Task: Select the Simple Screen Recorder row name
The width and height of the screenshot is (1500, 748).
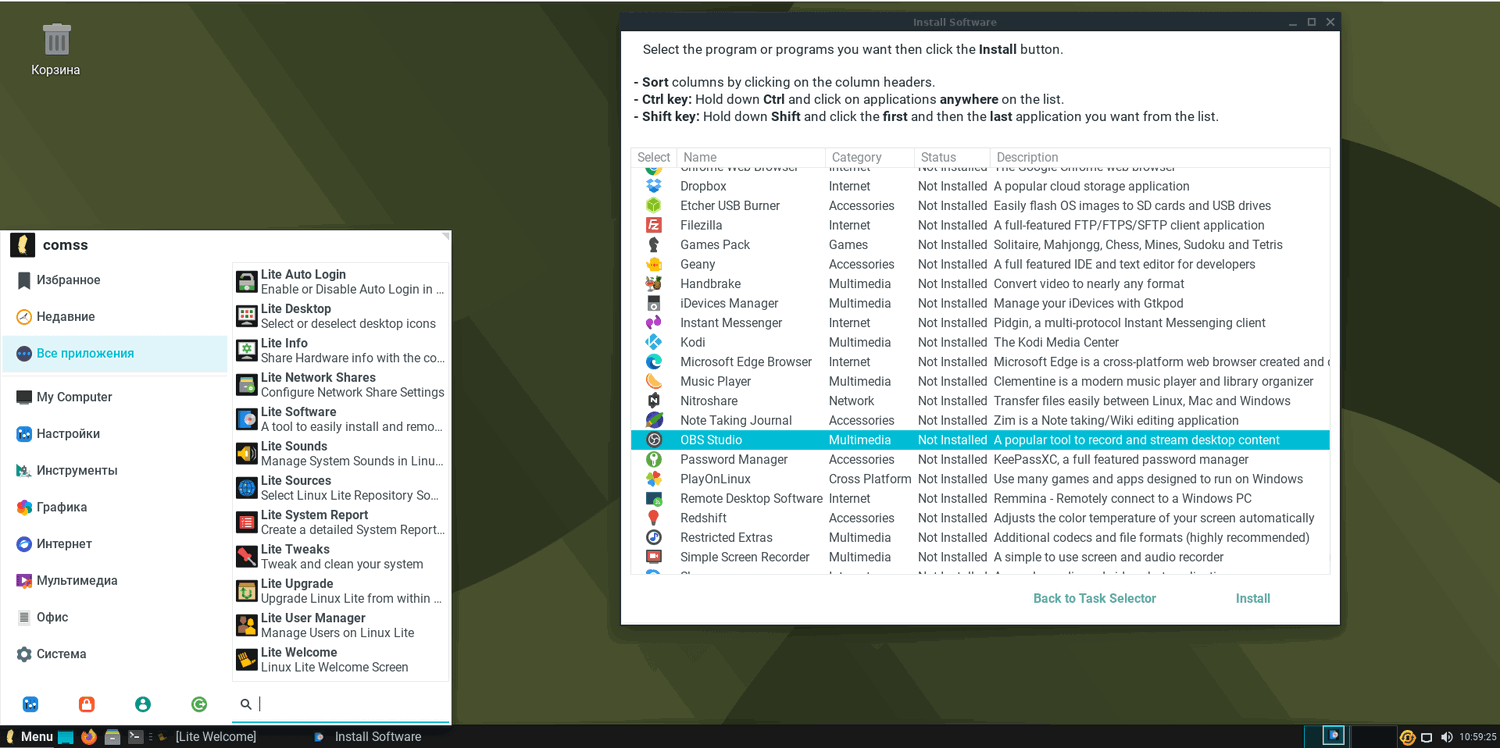Action: pyautogui.click(x=745, y=557)
